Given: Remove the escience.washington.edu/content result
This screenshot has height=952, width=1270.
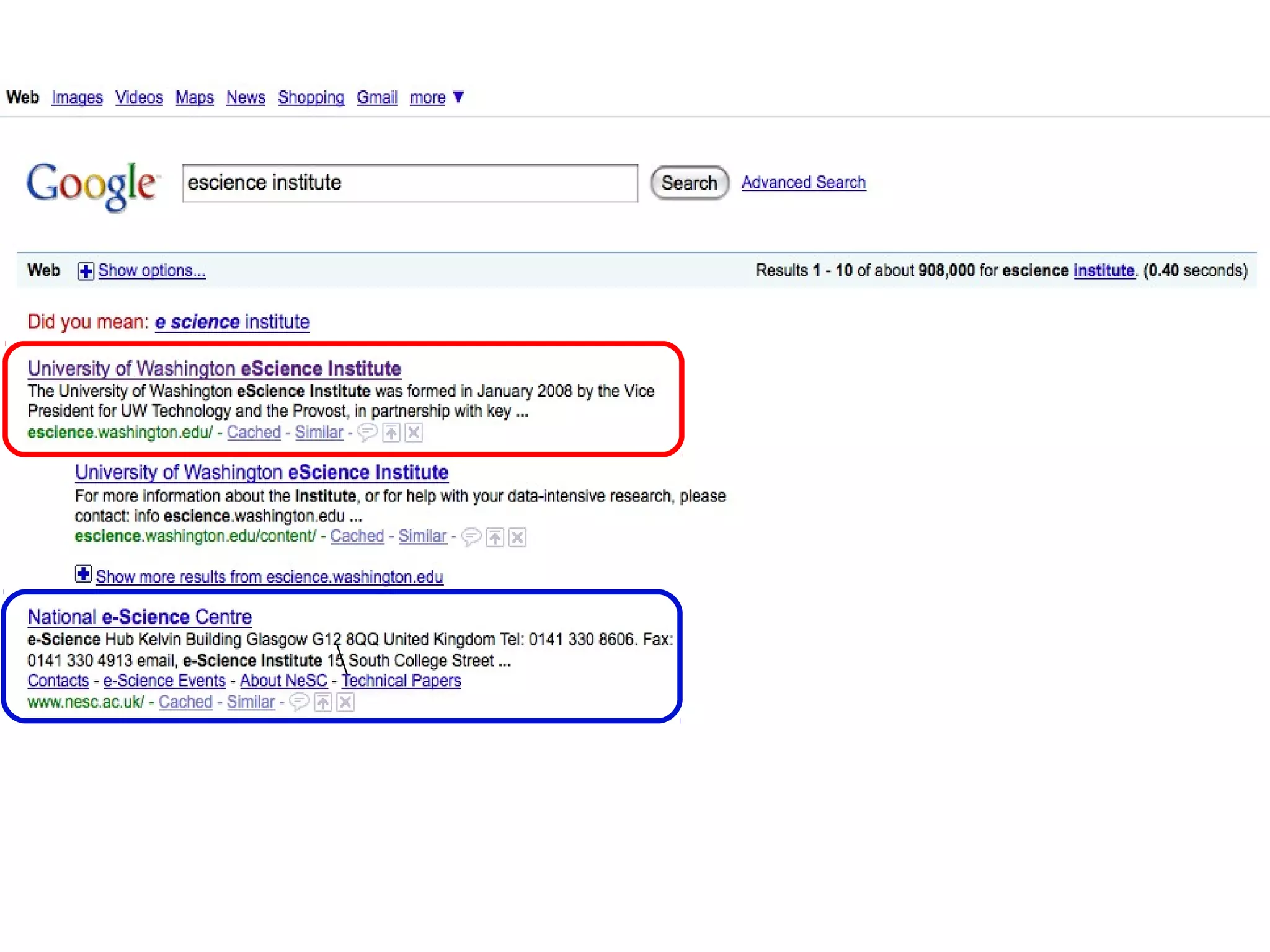Looking at the screenshot, I should 517,537.
